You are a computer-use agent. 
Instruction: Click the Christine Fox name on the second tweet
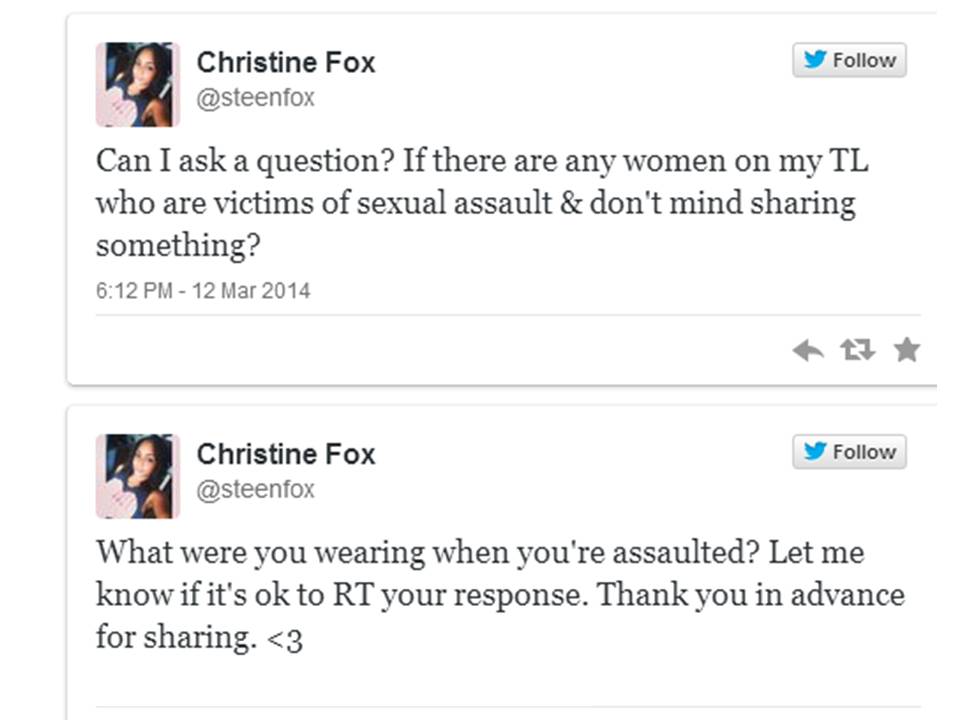pyautogui.click(x=286, y=454)
